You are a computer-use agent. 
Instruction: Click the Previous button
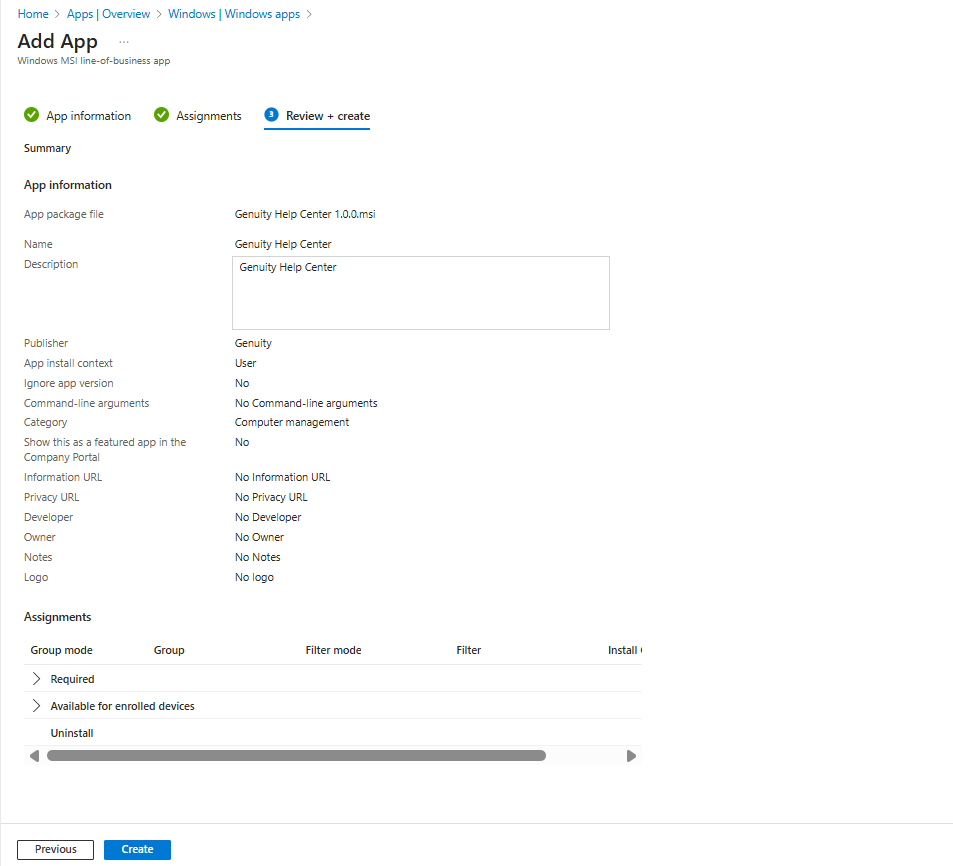click(55, 850)
